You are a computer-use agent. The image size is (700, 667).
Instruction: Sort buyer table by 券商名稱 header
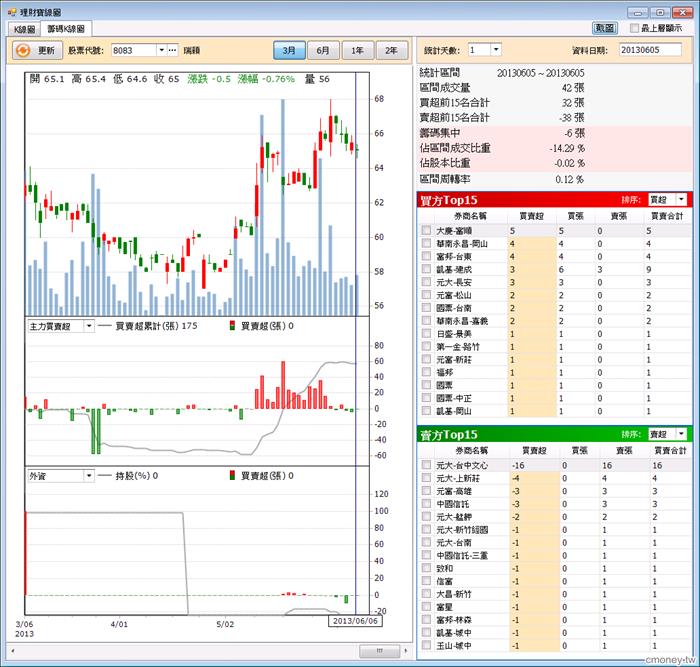(470, 216)
